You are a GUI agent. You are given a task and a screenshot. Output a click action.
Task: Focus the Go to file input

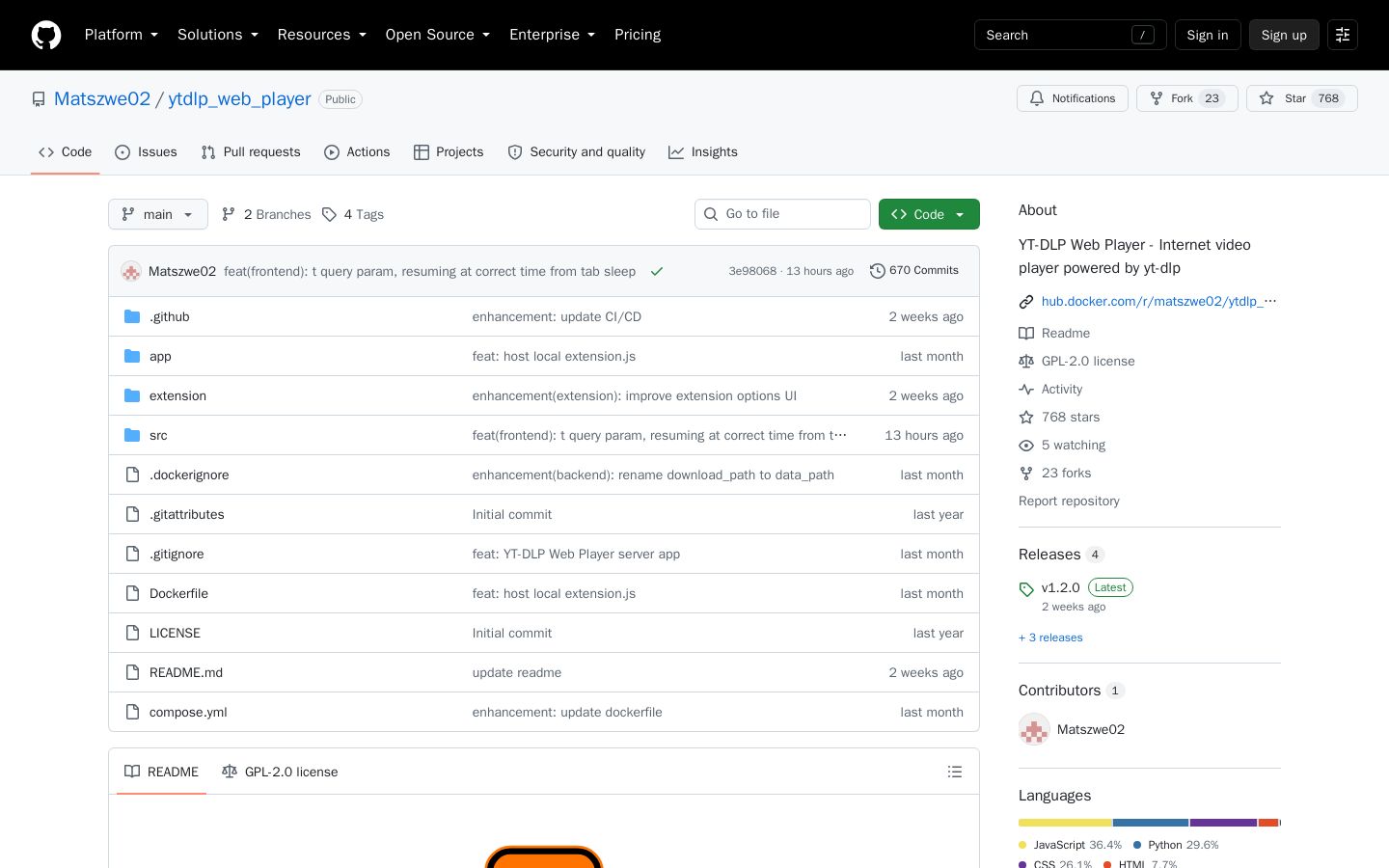pos(782,214)
